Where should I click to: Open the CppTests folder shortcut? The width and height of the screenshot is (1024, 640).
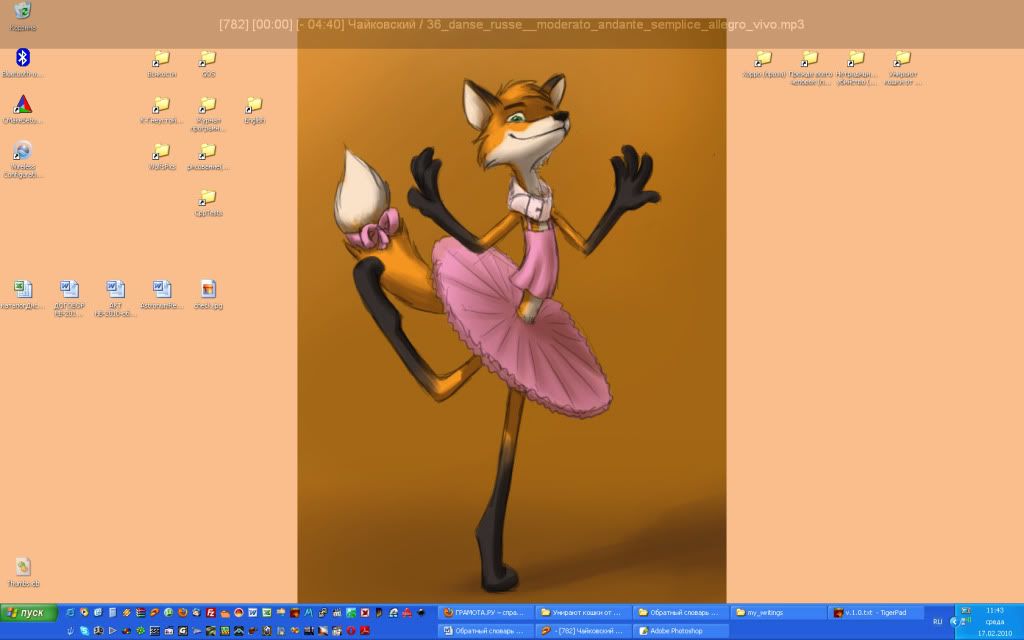(x=207, y=198)
